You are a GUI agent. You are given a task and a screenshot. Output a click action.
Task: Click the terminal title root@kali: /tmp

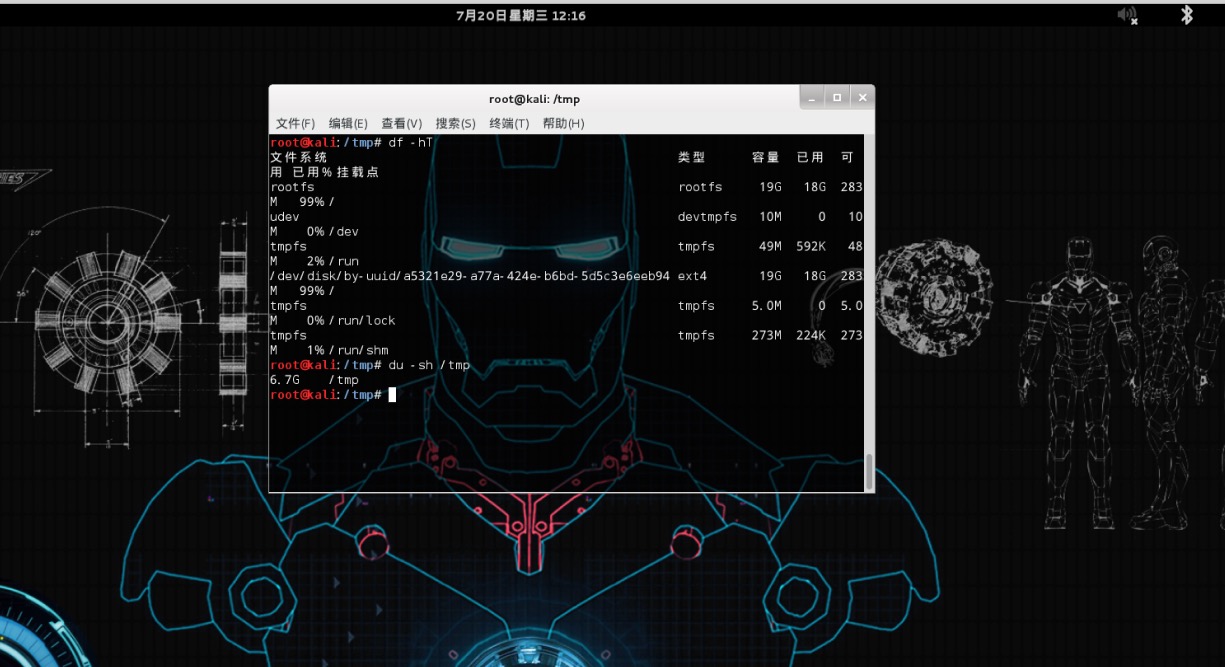pyautogui.click(x=534, y=99)
